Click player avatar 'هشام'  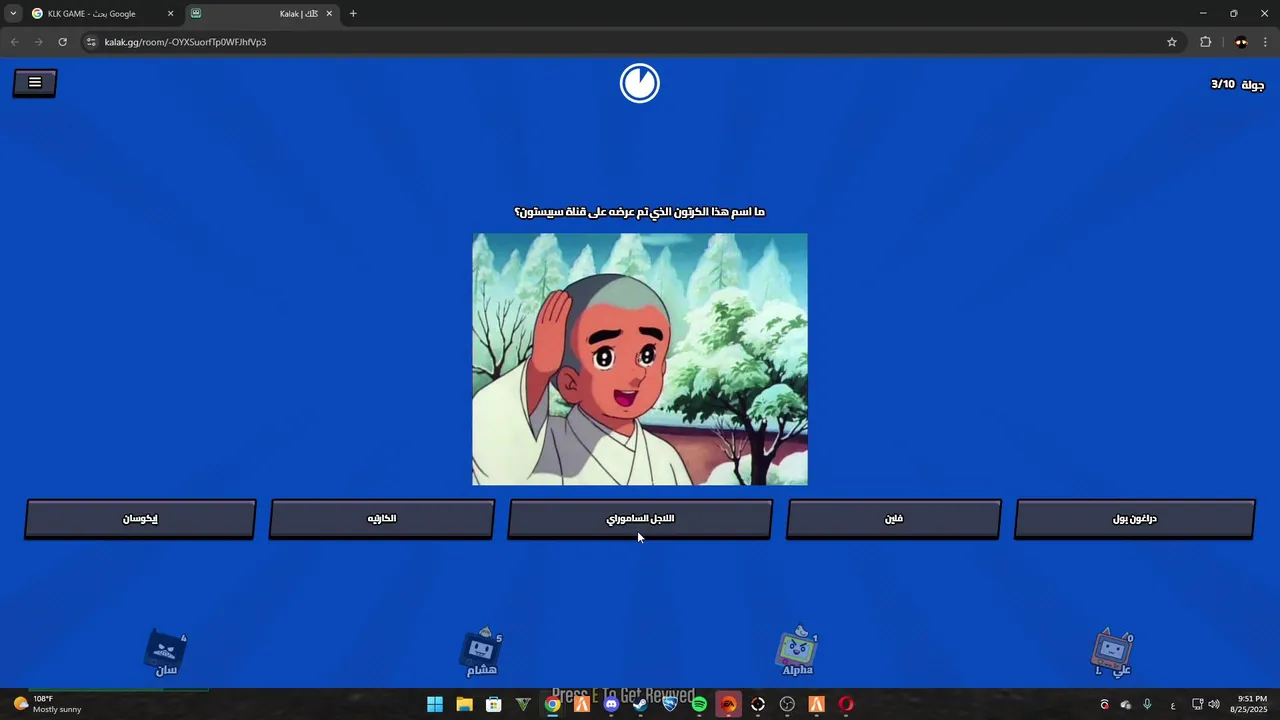coord(482,653)
